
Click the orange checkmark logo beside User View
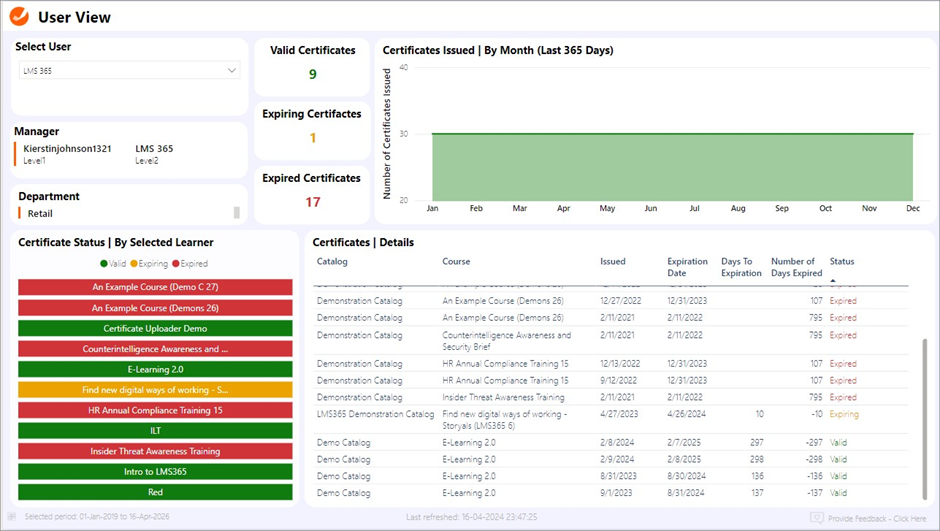click(x=19, y=17)
